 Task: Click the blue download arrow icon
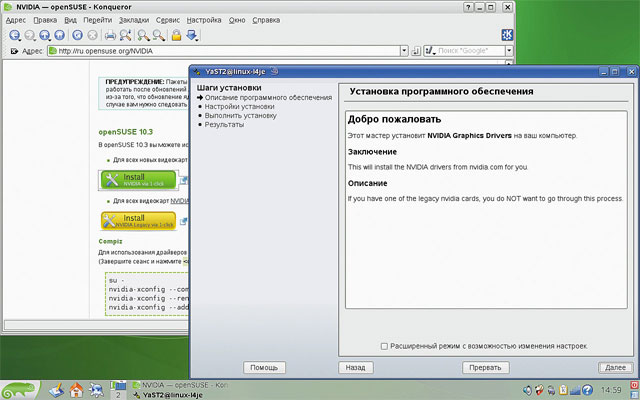(191, 35)
